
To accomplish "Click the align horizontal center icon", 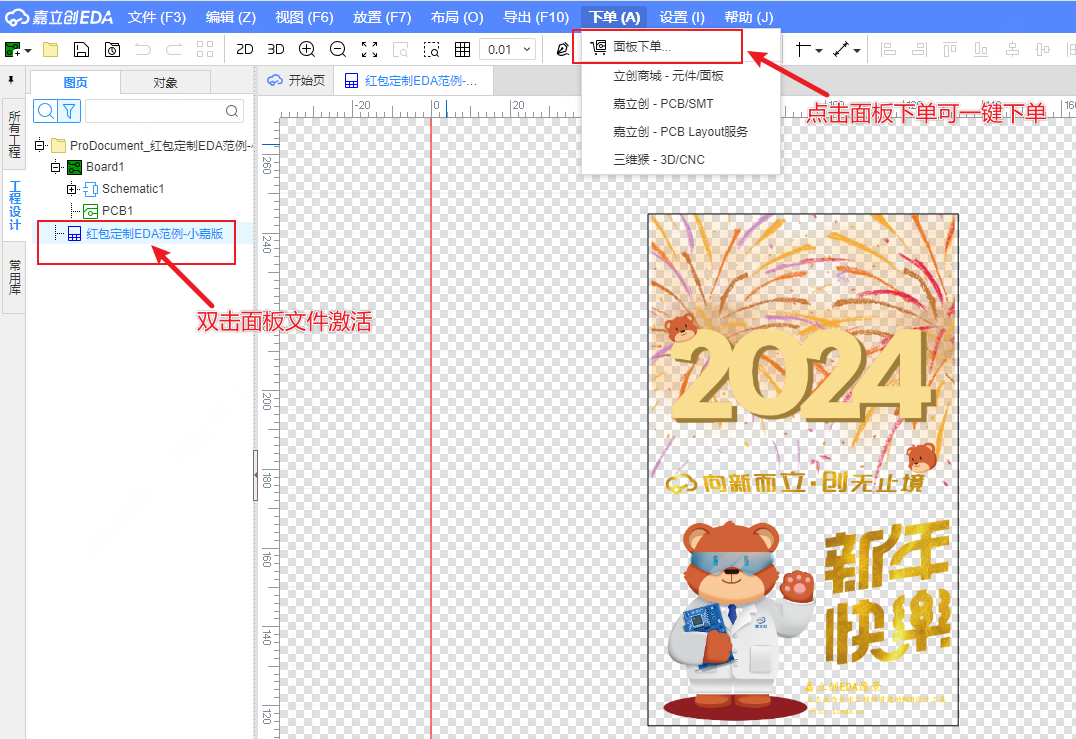I will click(x=1012, y=49).
